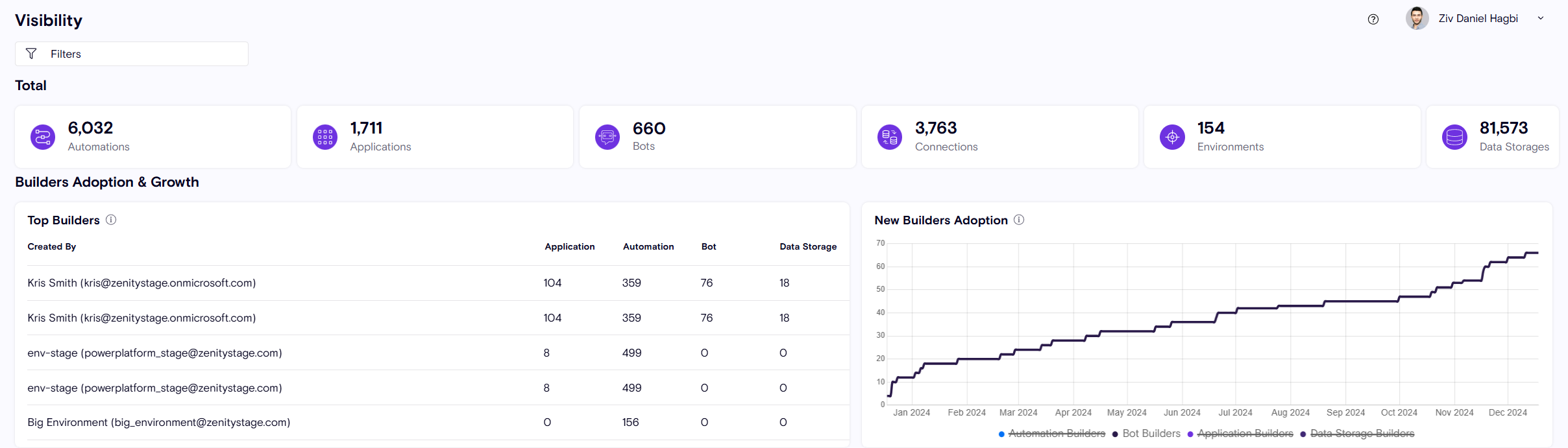The image size is (1568, 448).
Task: Open the Filters dropdown bar
Action: tap(132, 54)
